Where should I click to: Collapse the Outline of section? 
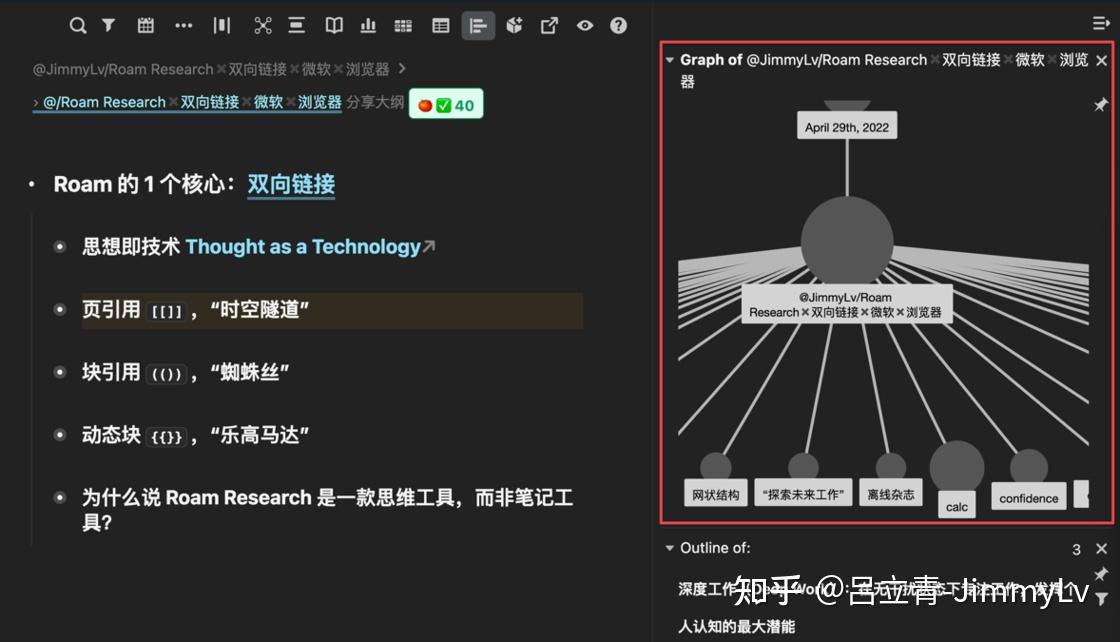[670, 547]
